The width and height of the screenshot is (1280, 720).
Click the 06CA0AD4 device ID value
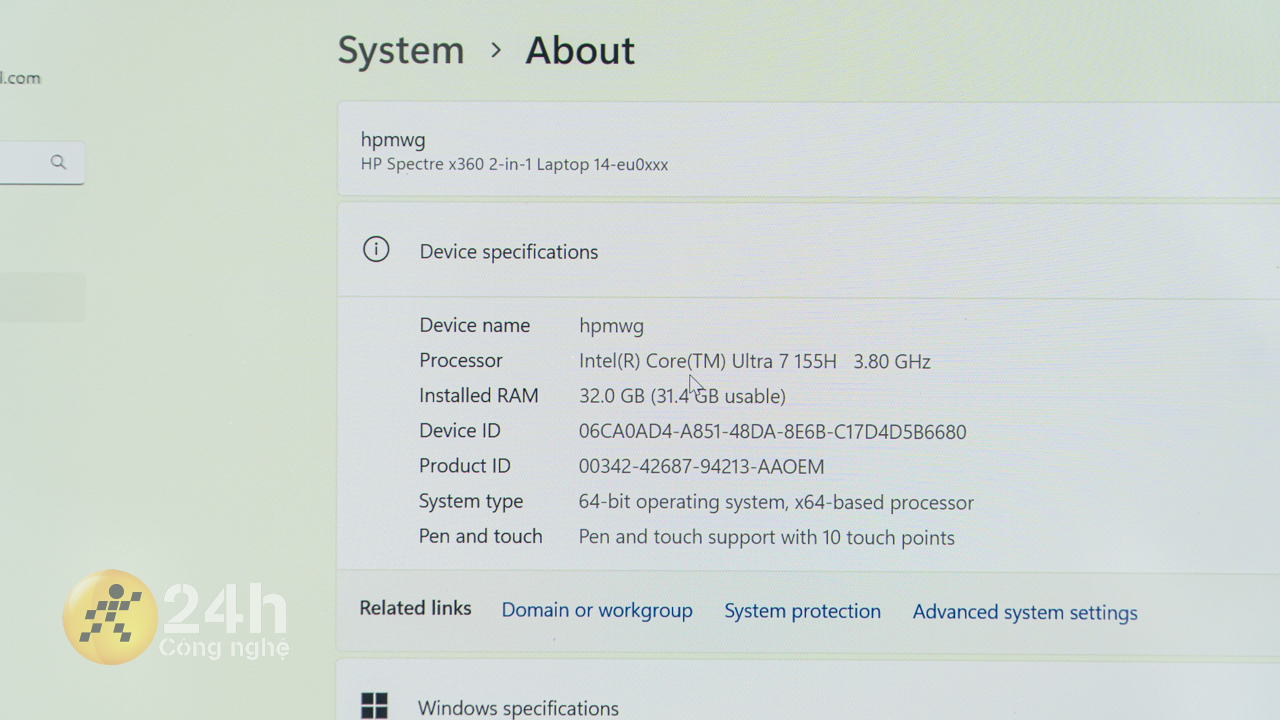[773, 432]
